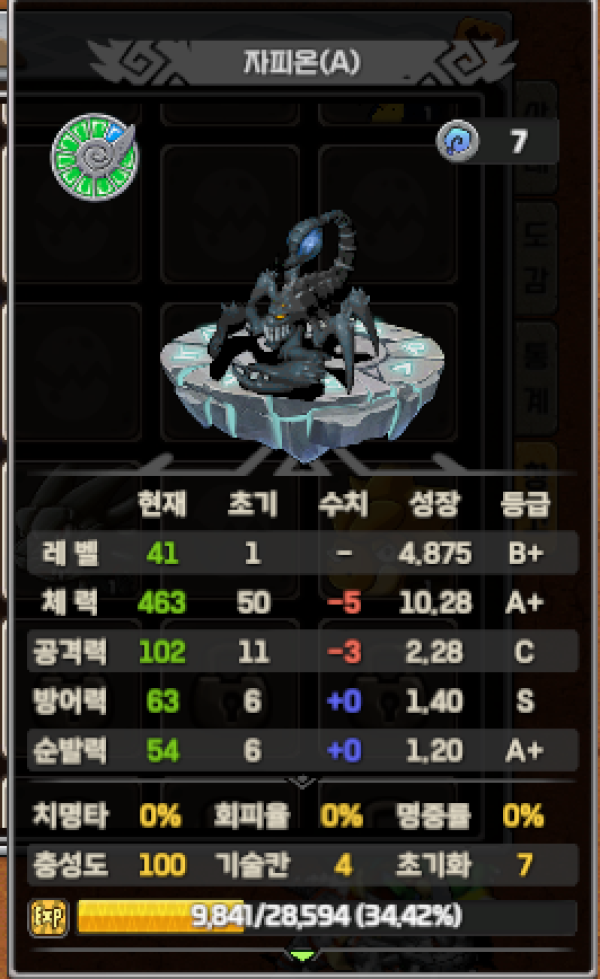This screenshot has height=979, width=600.
Task: Click the scorpion pet model on pedestal
Action: tap(302, 334)
